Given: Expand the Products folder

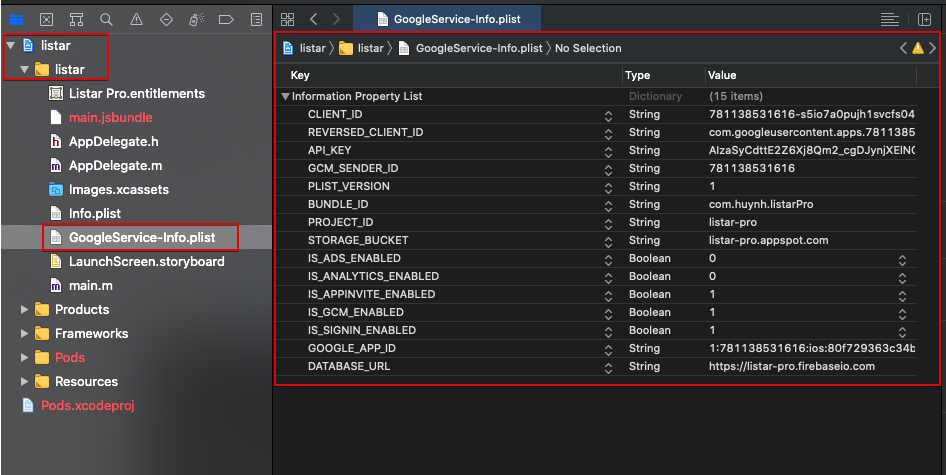Looking at the screenshot, I should coord(25,310).
